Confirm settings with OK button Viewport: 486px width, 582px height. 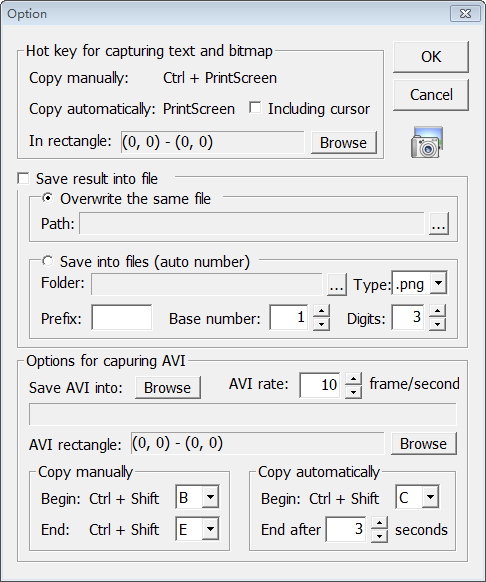pos(431,57)
